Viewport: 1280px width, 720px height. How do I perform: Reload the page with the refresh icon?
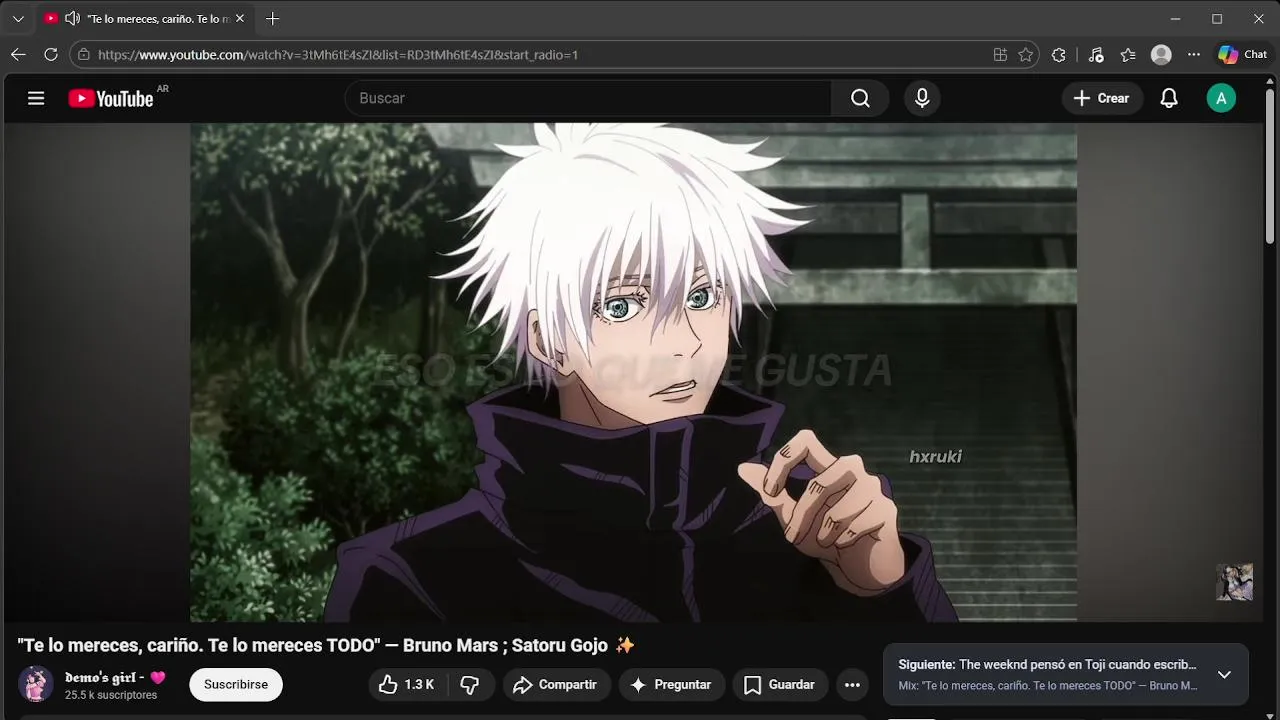[x=51, y=55]
